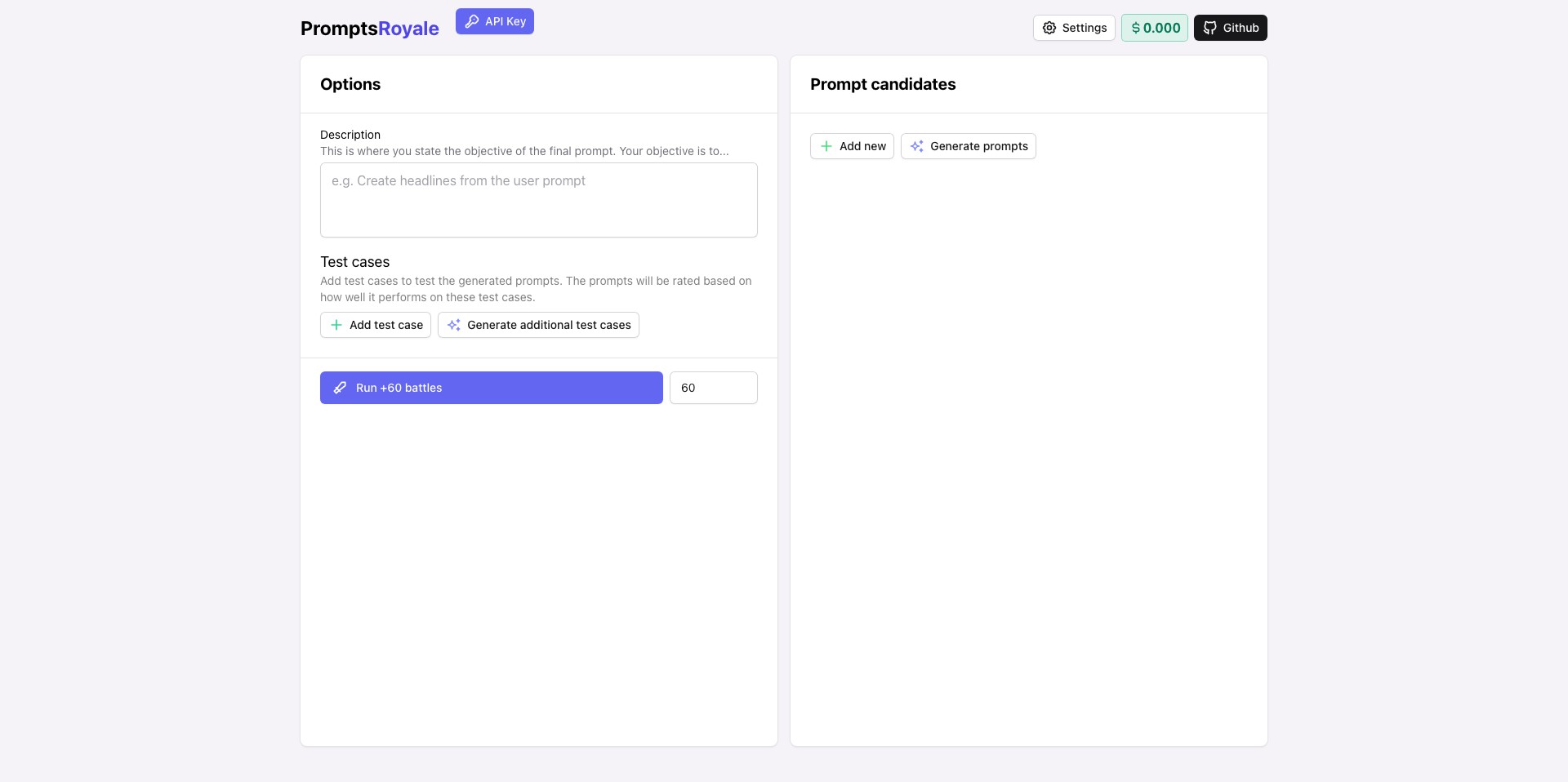Add a test case

point(376,325)
